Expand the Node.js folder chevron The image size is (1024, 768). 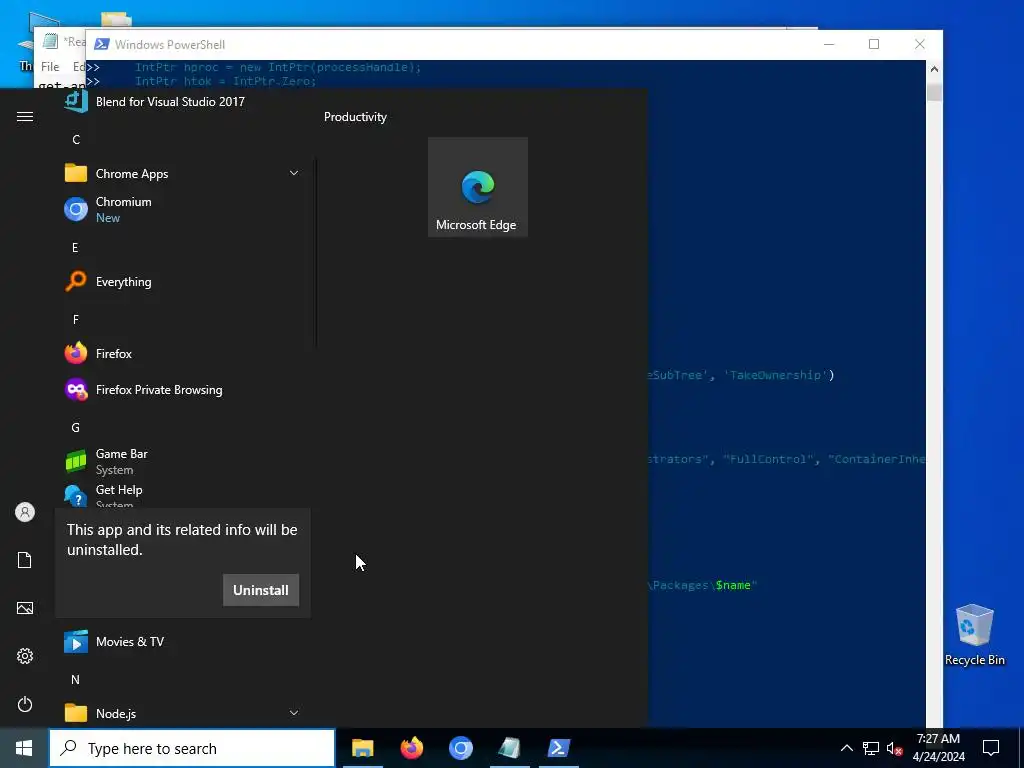294,713
